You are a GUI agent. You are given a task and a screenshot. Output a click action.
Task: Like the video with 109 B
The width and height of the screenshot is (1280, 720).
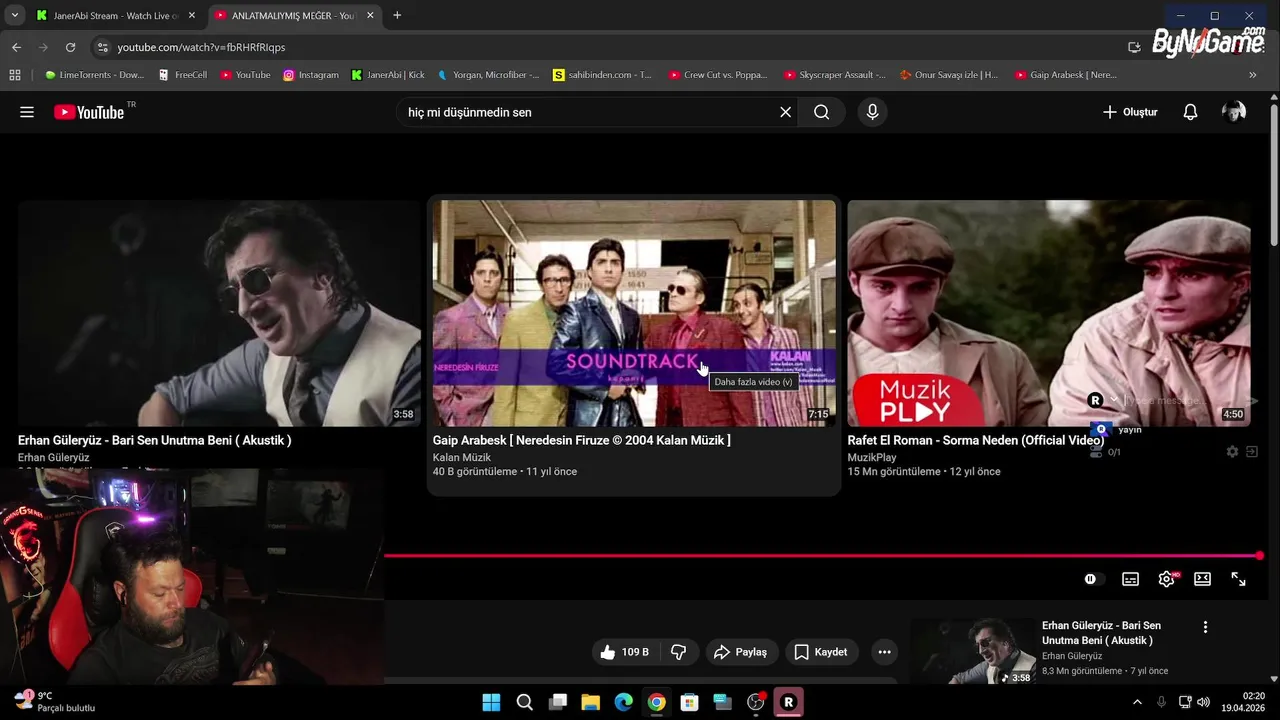point(625,652)
